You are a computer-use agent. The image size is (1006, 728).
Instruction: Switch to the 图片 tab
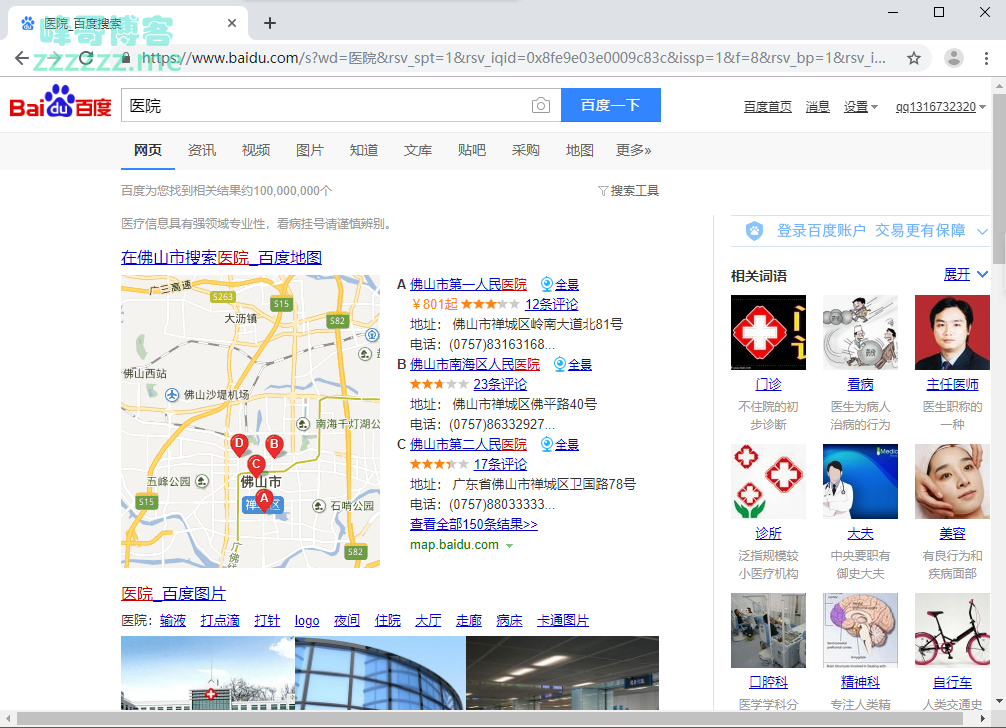(309, 150)
